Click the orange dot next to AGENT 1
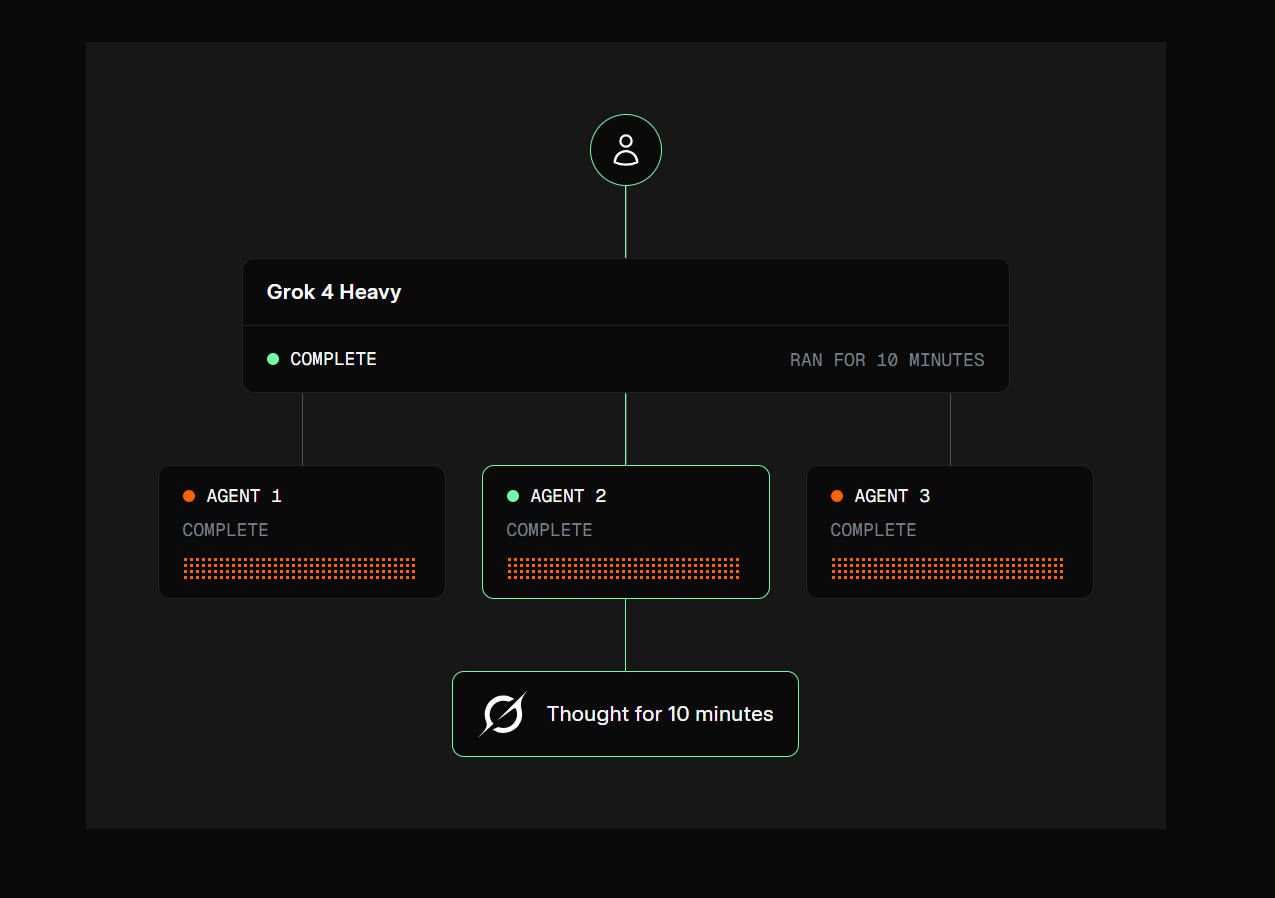Screen dimensions: 1275x898 tap(189, 496)
